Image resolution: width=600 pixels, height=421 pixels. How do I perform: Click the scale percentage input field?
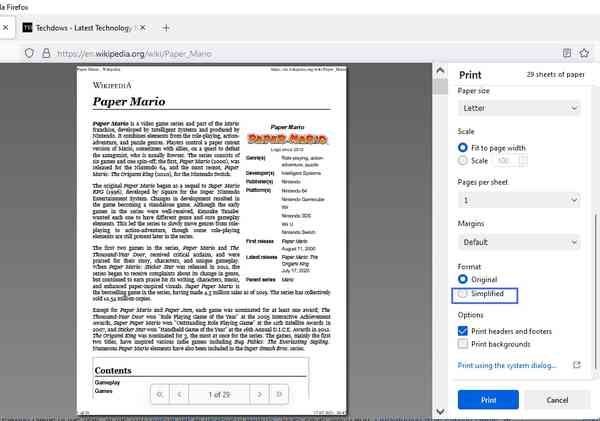coord(506,161)
